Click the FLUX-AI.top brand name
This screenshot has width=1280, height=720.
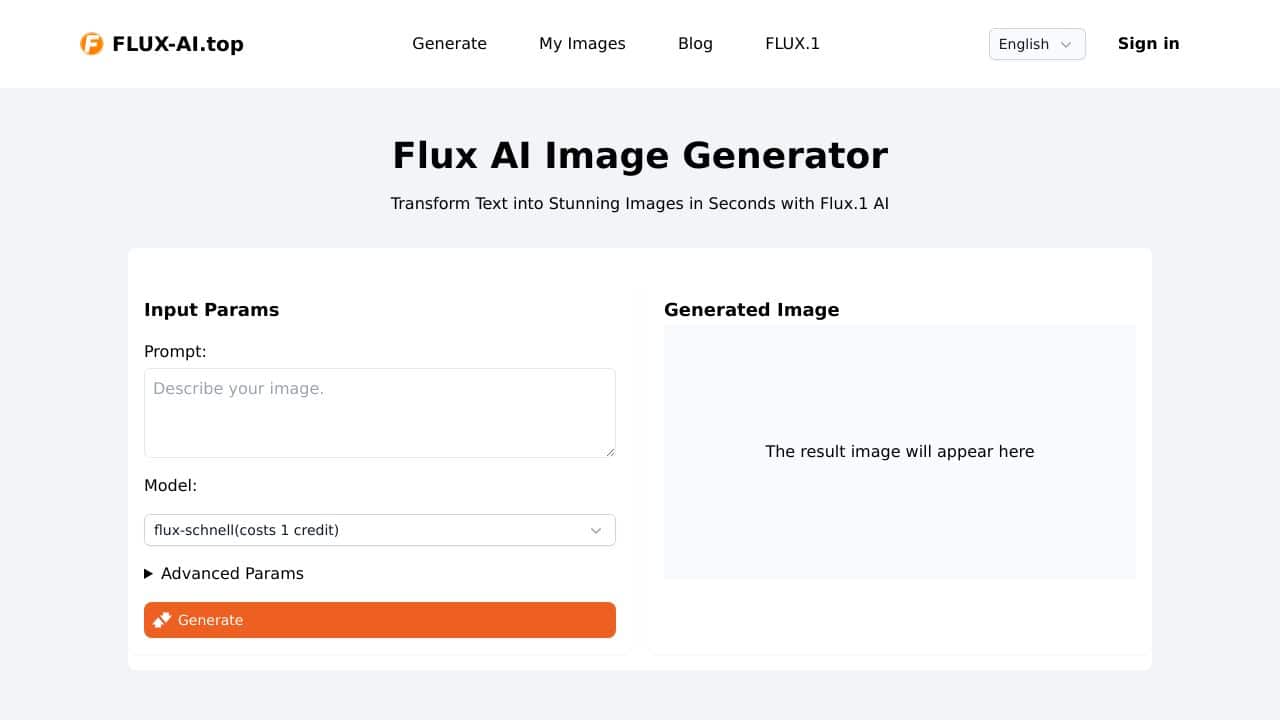pos(178,44)
